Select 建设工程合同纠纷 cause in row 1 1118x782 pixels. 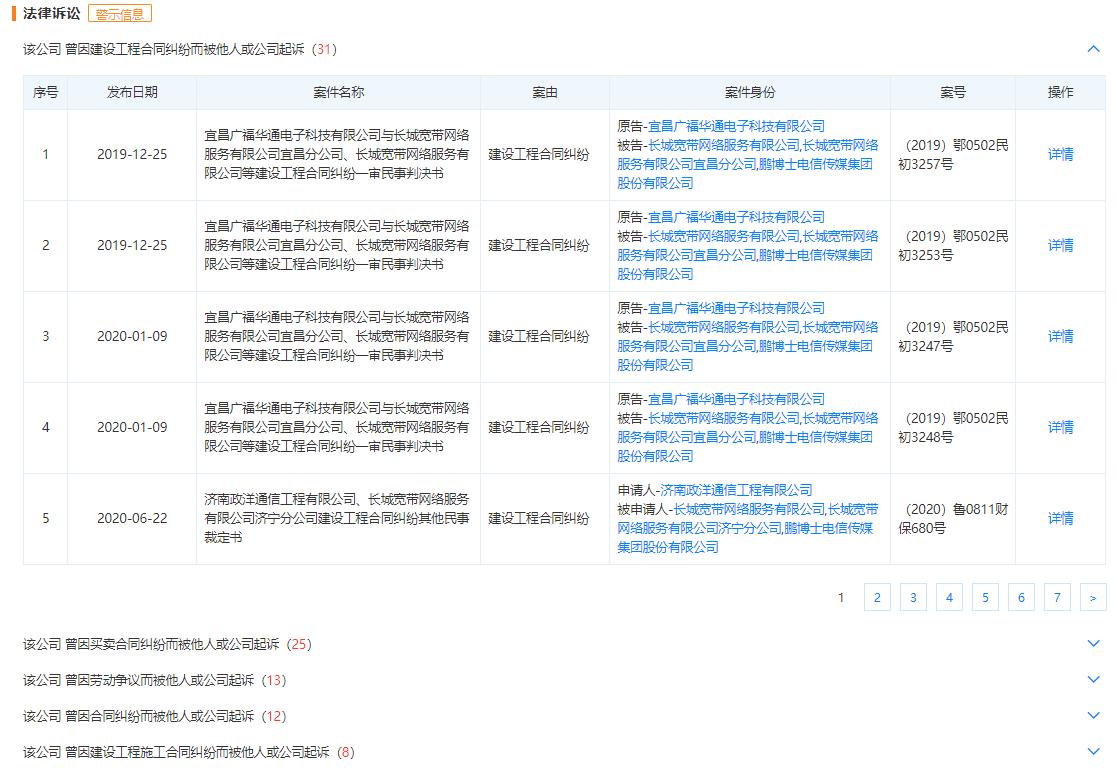click(x=539, y=154)
